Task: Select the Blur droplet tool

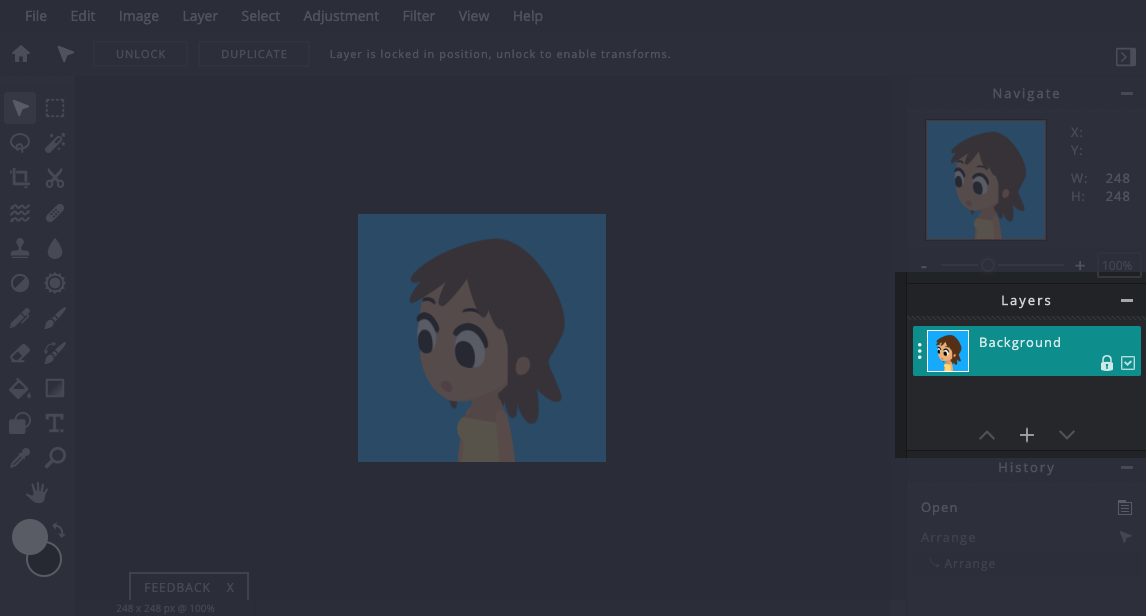Action: coord(55,248)
